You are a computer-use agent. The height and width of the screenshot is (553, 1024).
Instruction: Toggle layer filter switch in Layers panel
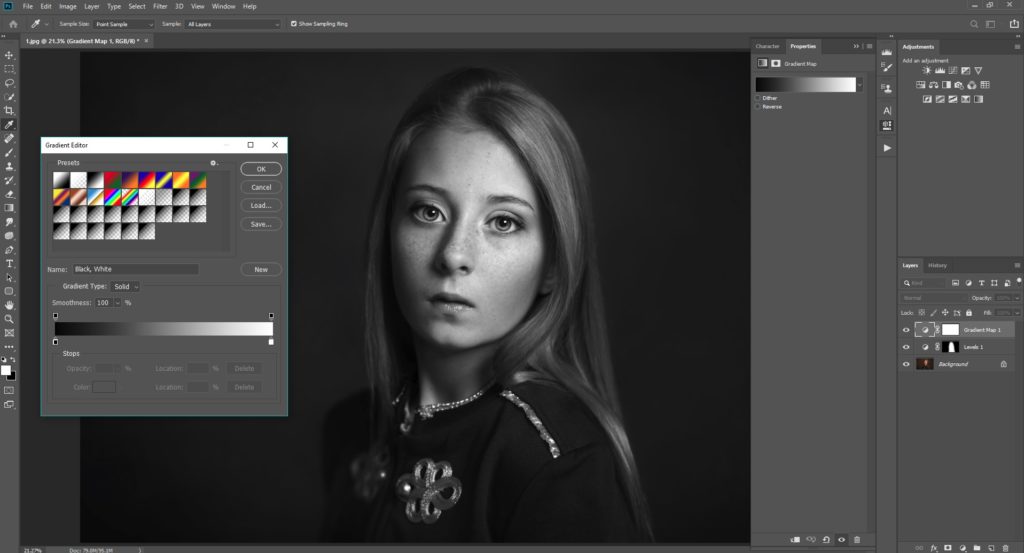[x=1019, y=281]
